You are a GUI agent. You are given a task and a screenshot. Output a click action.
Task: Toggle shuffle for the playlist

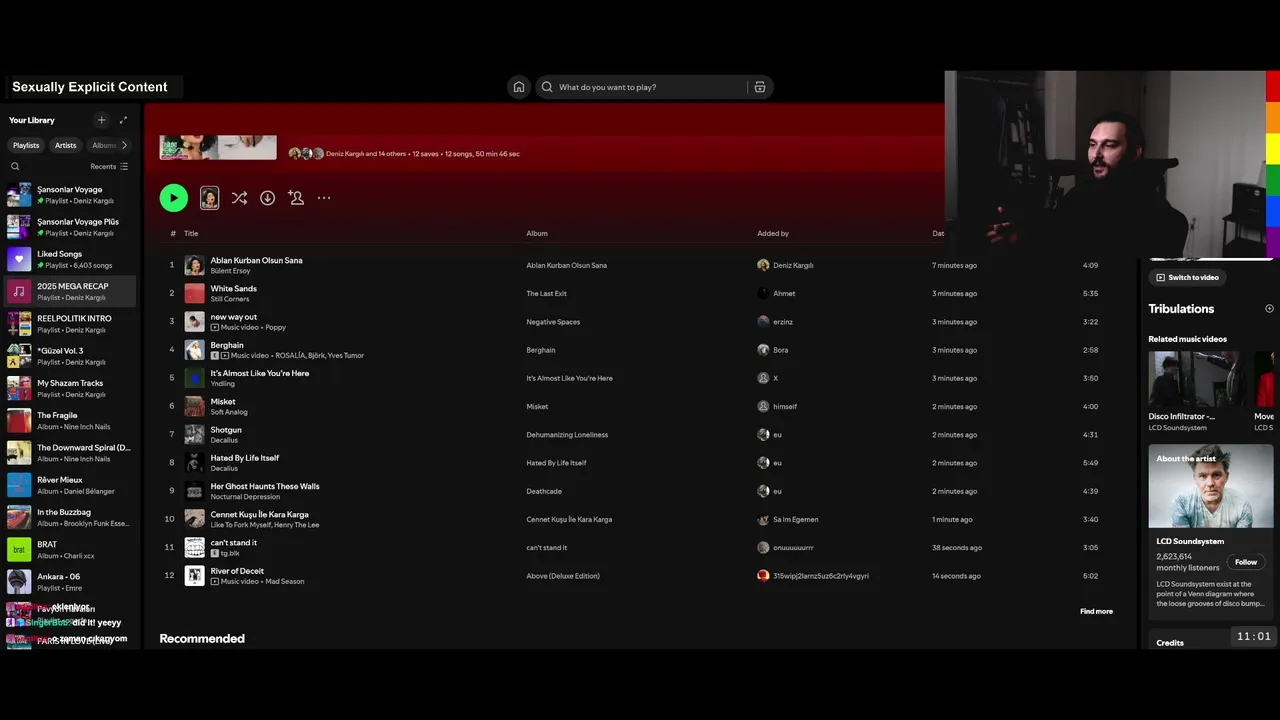point(239,198)
